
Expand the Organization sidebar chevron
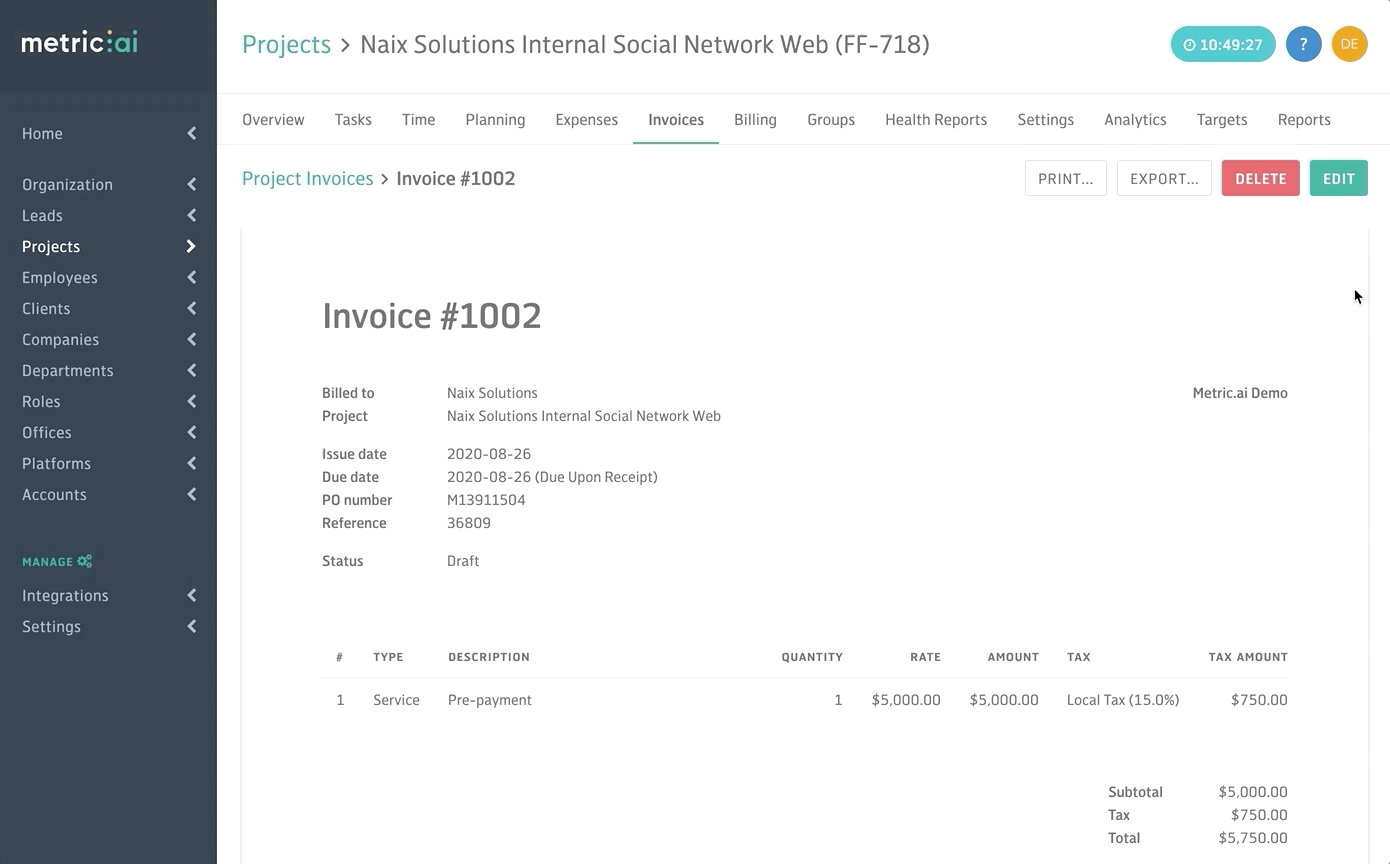click(x=191, y=184)
